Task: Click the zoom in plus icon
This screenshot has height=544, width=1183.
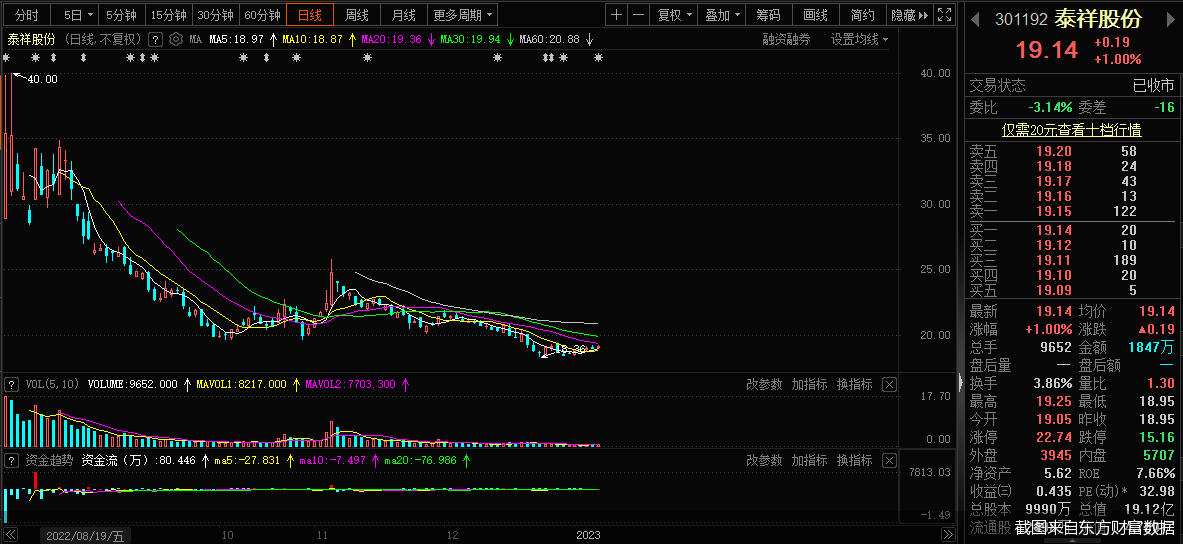Action: click(616, 15)
